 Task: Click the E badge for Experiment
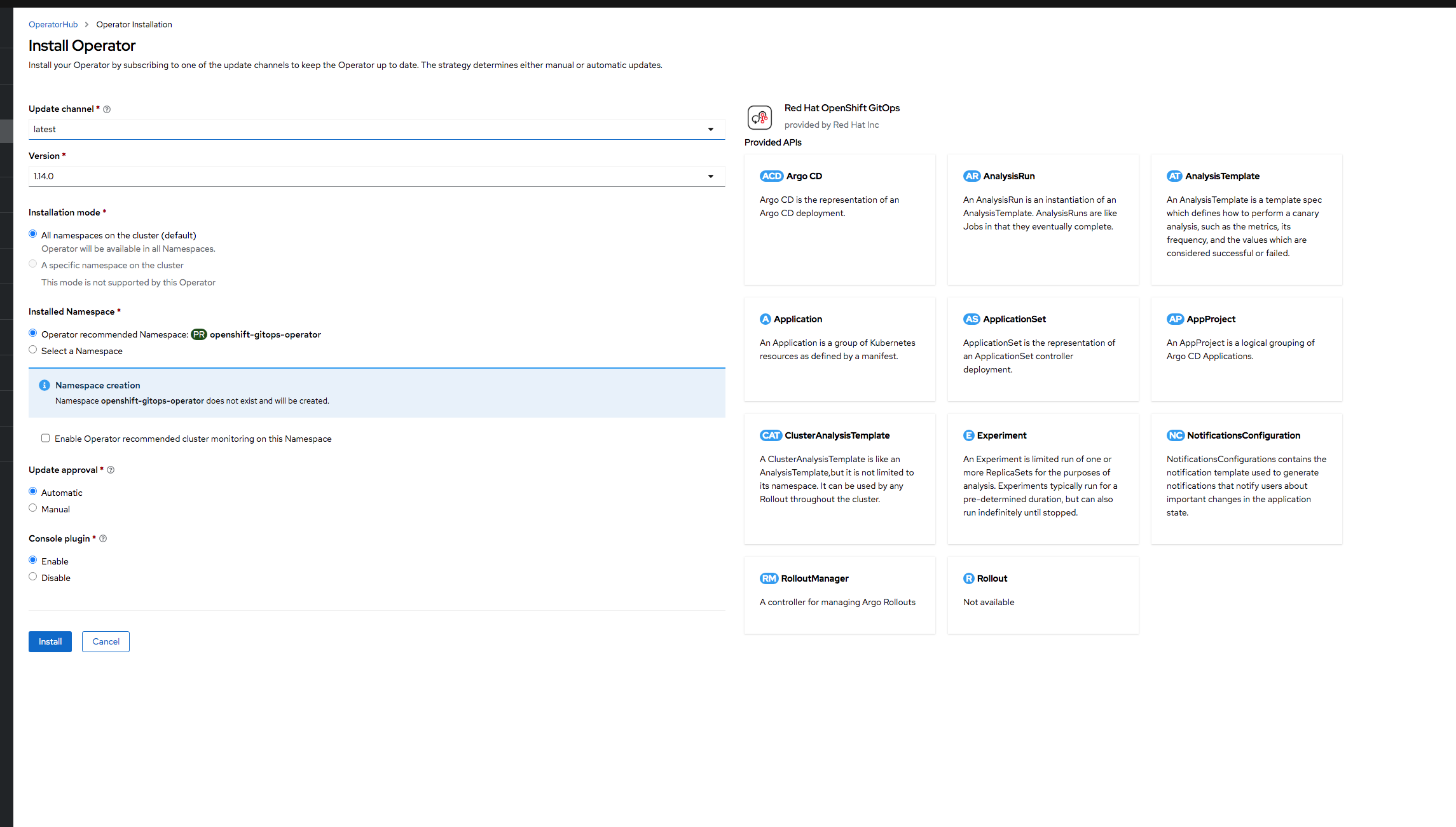pyautogui.click(x=969, y=435)
